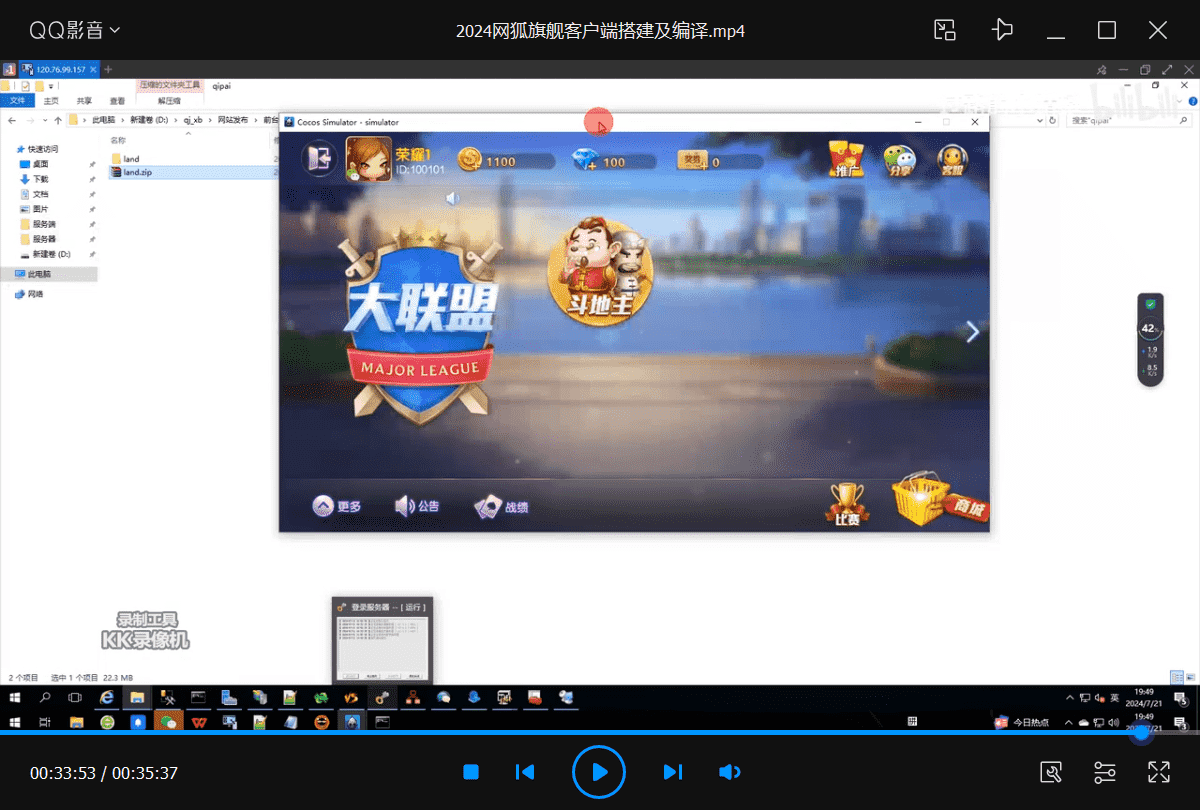
Task: Open the QQ影音 toolbox icon
Action: [1050, 772]
